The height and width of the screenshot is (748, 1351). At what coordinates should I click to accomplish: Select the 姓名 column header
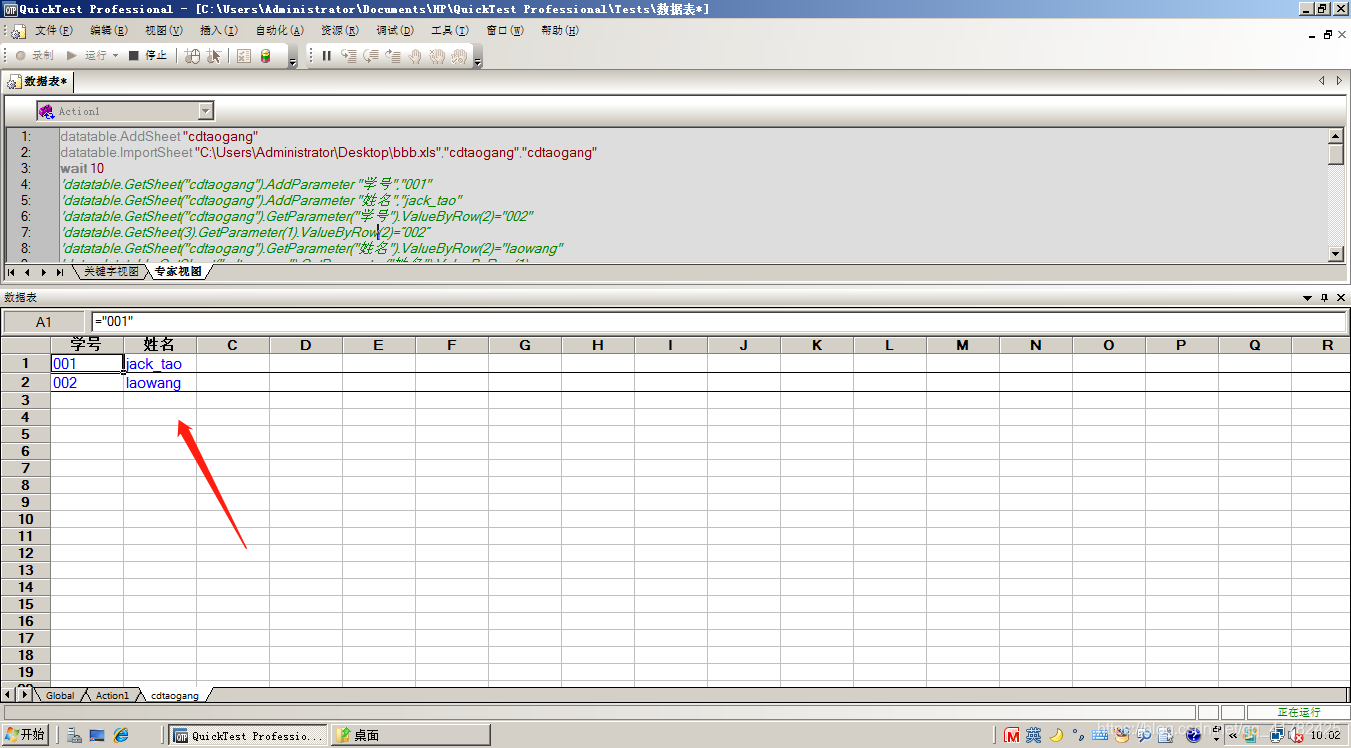(x=160, y=345)
